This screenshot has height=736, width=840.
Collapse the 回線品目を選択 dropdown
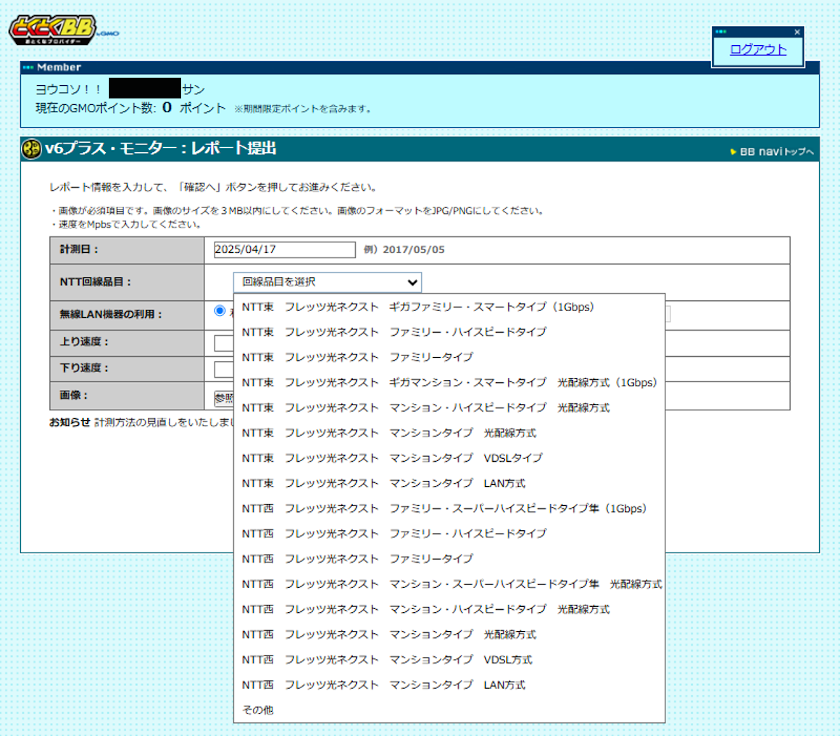[326, 282]
